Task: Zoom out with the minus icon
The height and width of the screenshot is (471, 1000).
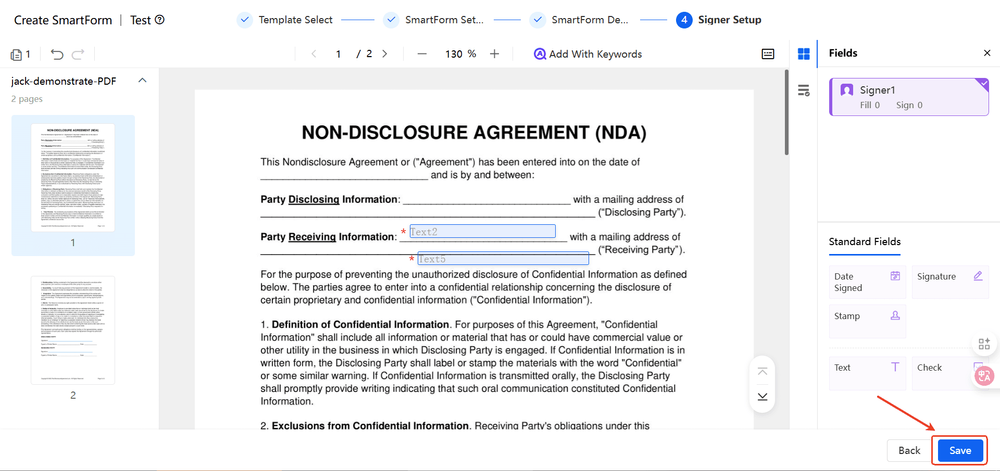Action: tap(422, 54)
